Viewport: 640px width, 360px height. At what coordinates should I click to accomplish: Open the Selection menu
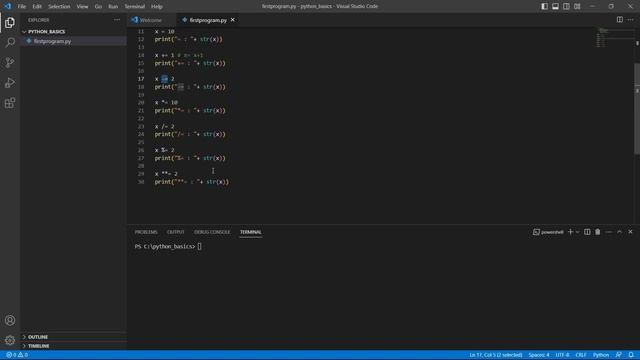pyautogui.click(x=59, y=6)
